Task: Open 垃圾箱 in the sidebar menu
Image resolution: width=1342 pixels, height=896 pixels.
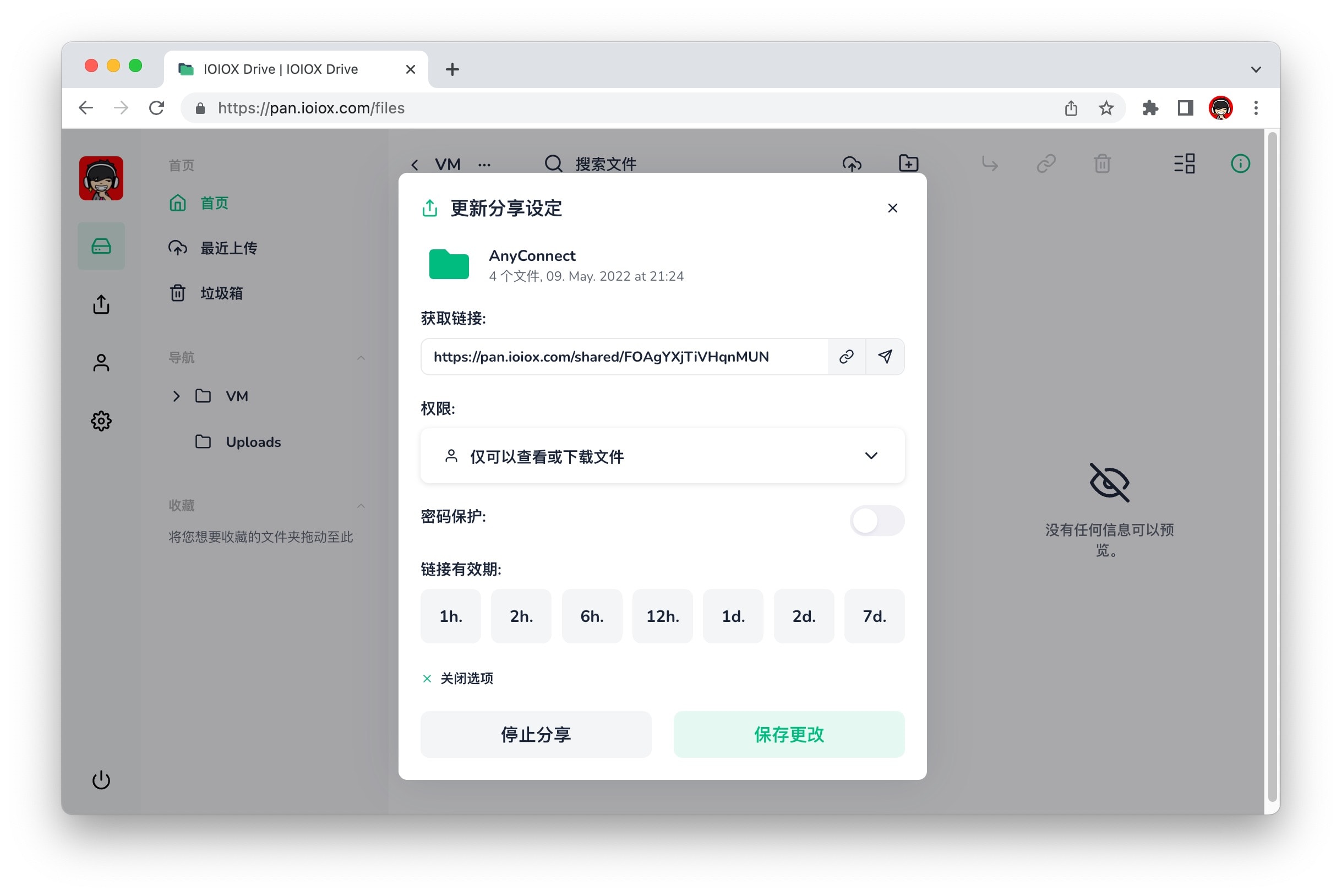Action: 221,293
